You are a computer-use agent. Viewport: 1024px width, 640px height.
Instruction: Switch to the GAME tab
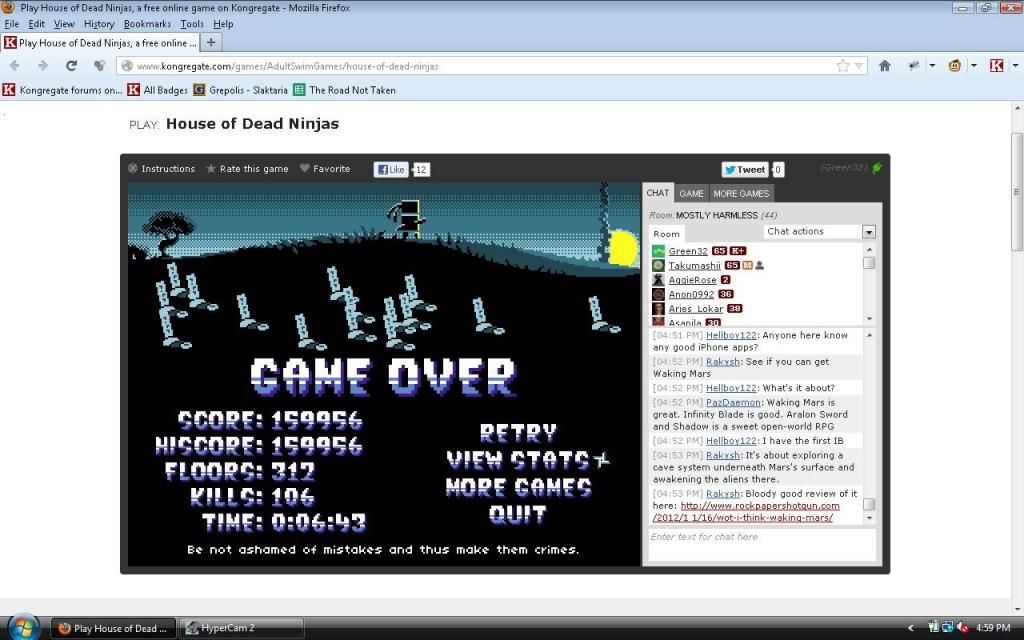tap(691, 193)
